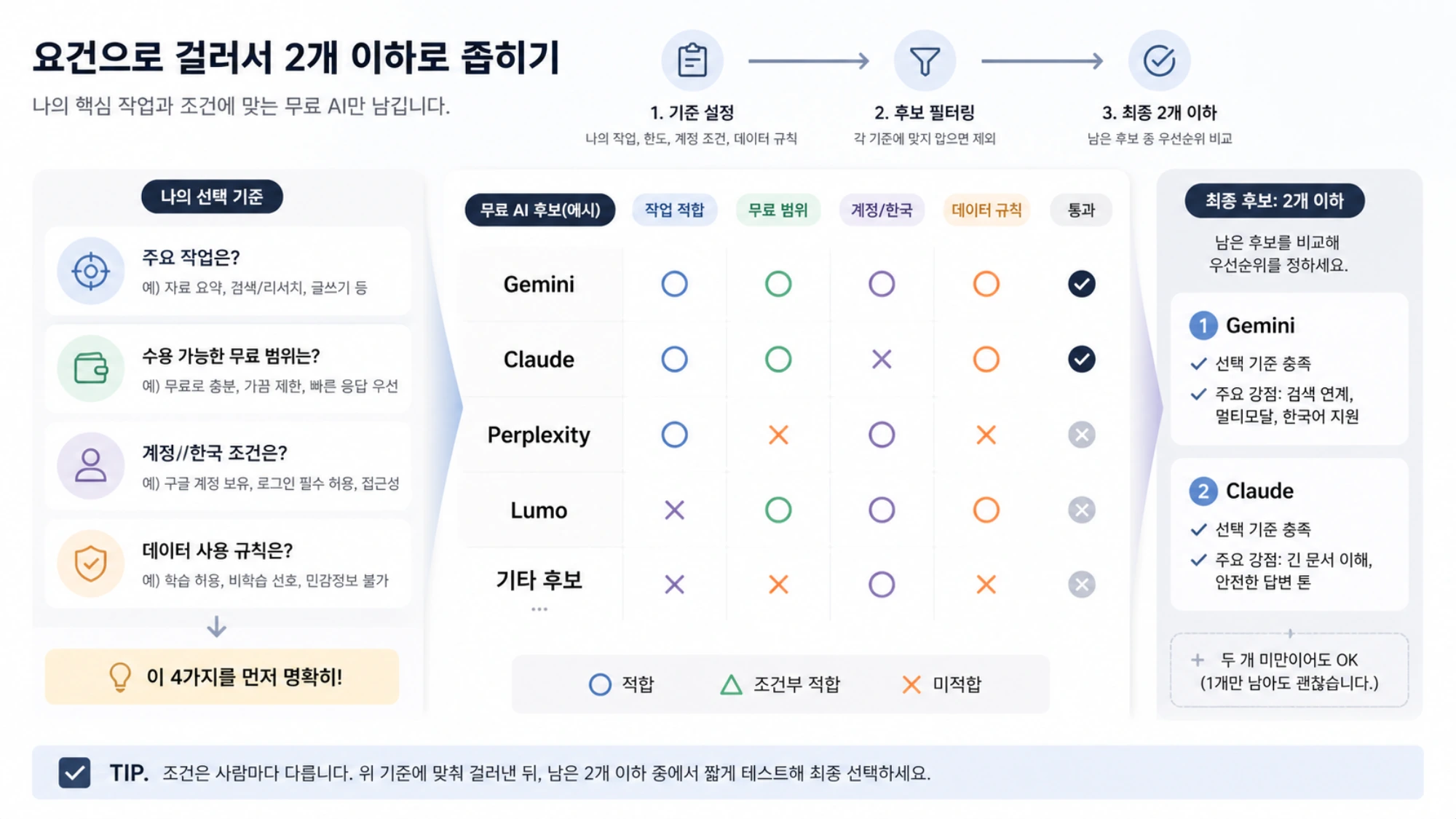Click the 이 4가지를 먼저 명확히! banner
Screen dimensions: 1456x819
click(222, 677)
